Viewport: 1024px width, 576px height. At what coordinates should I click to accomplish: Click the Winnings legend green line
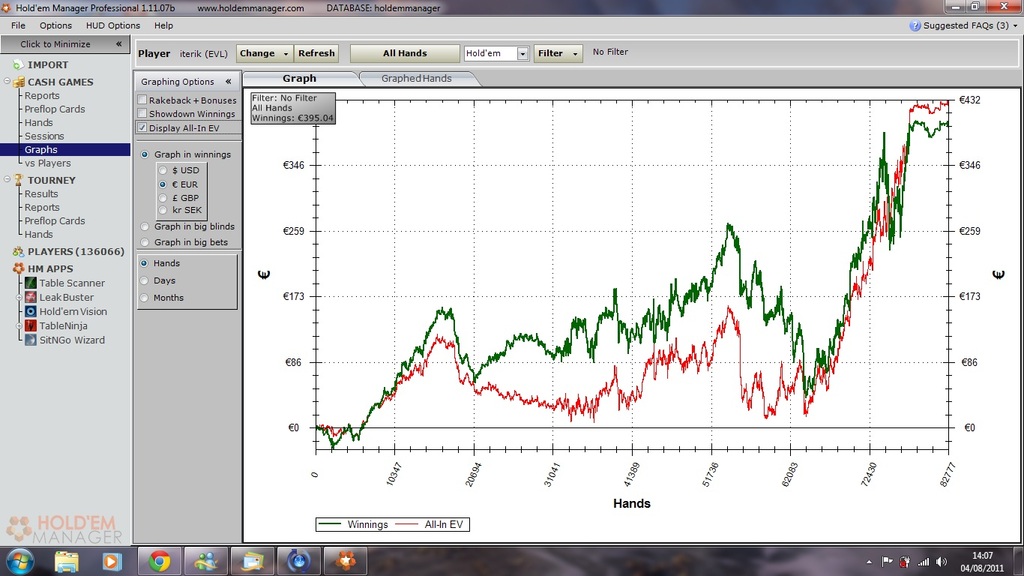point(330,524)
